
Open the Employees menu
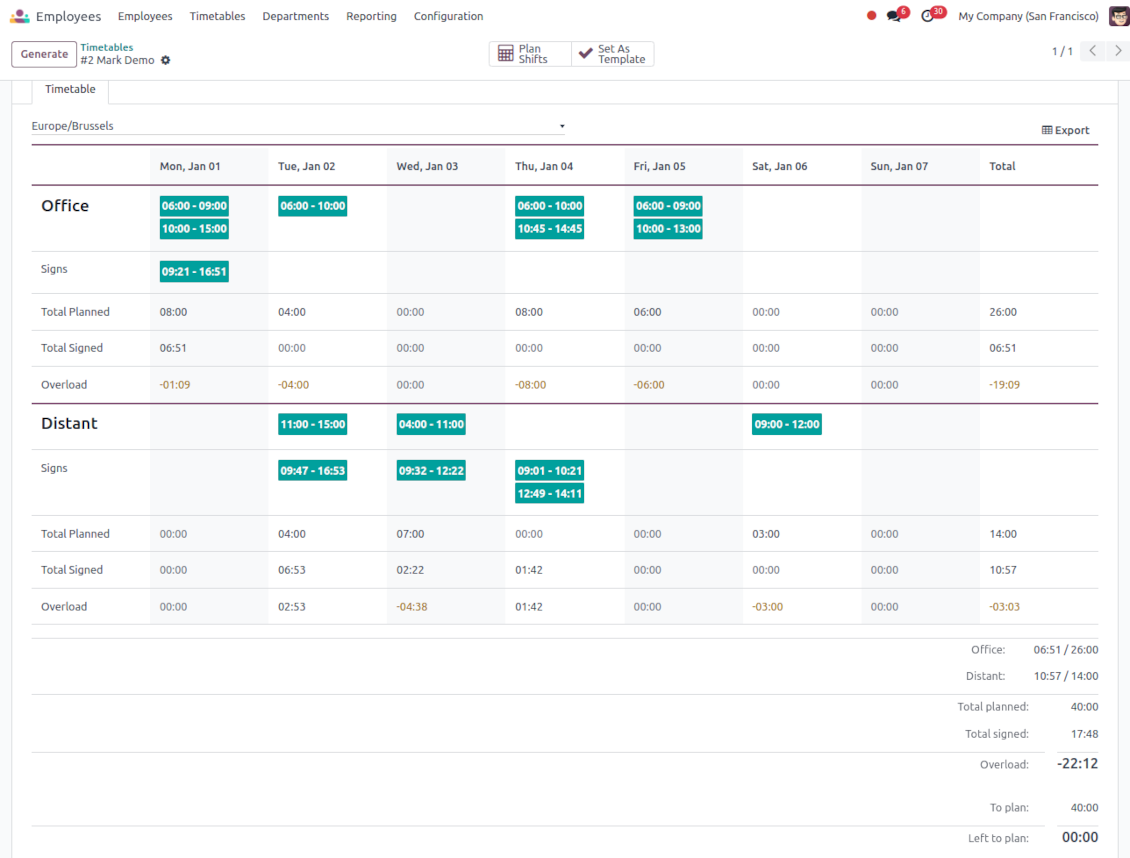(145, 16)
